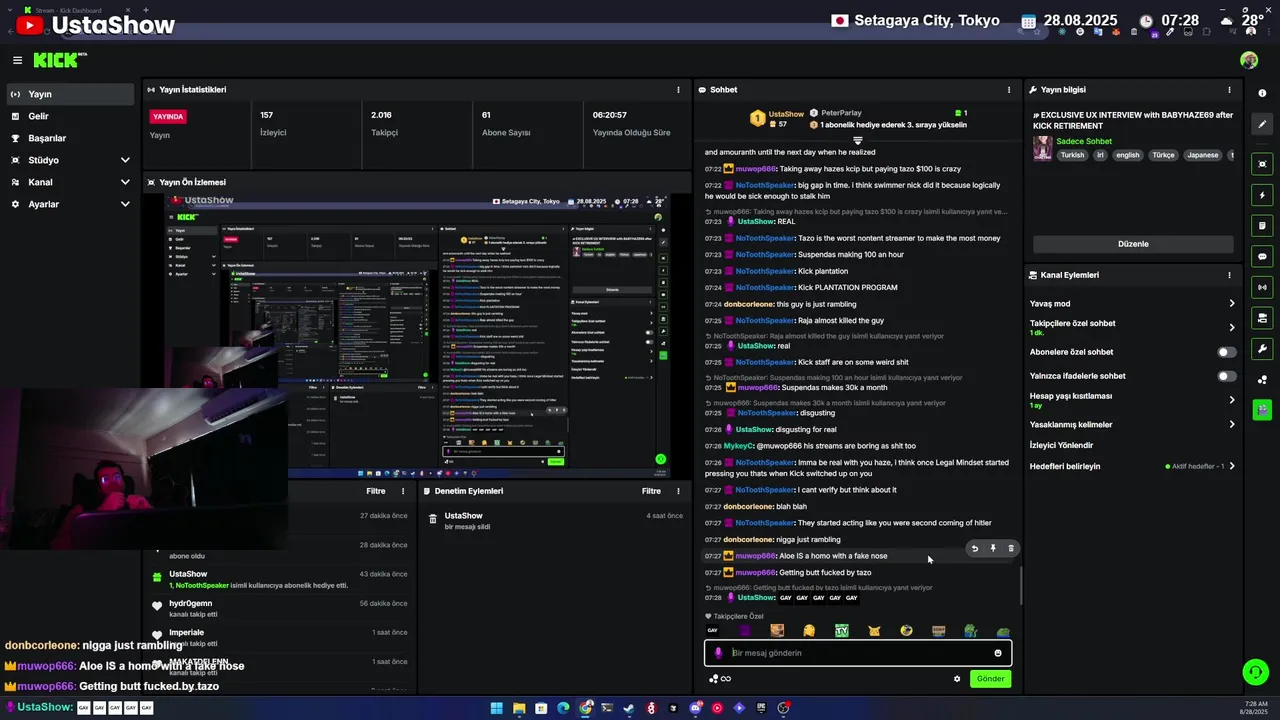The width and height of the screenshot is (1280, 720).
Task: Click the solid green icon in right toolbar
Action: click(x=1262, y=410)
